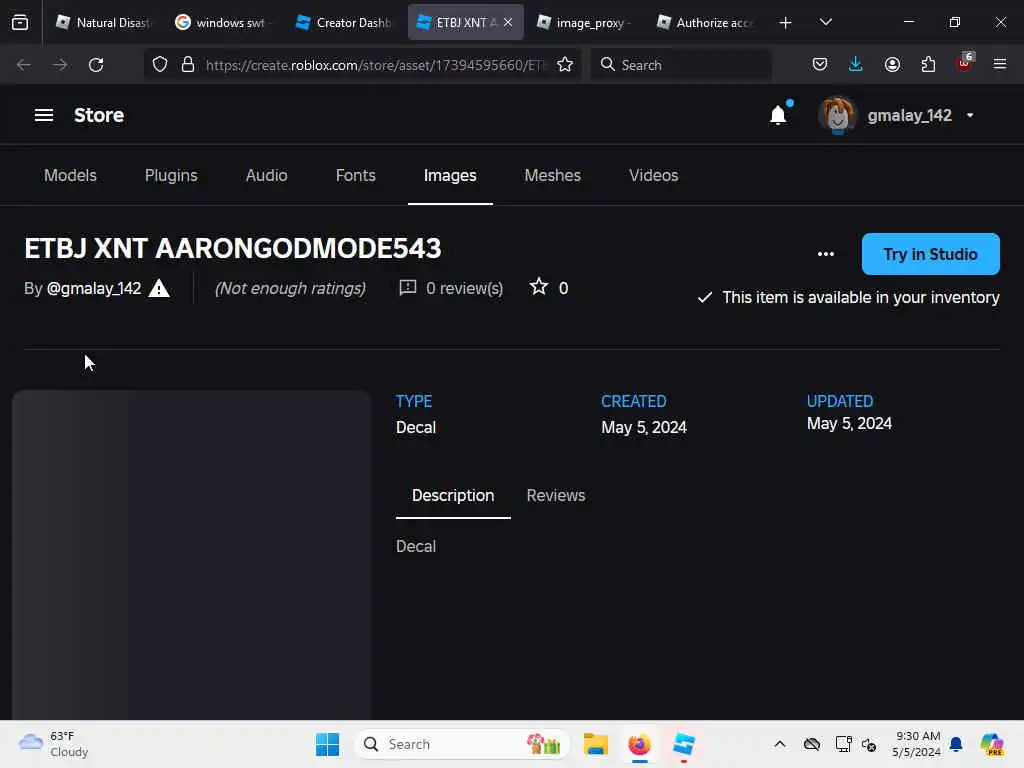Click the reviews comment icon

pos(408,287)
